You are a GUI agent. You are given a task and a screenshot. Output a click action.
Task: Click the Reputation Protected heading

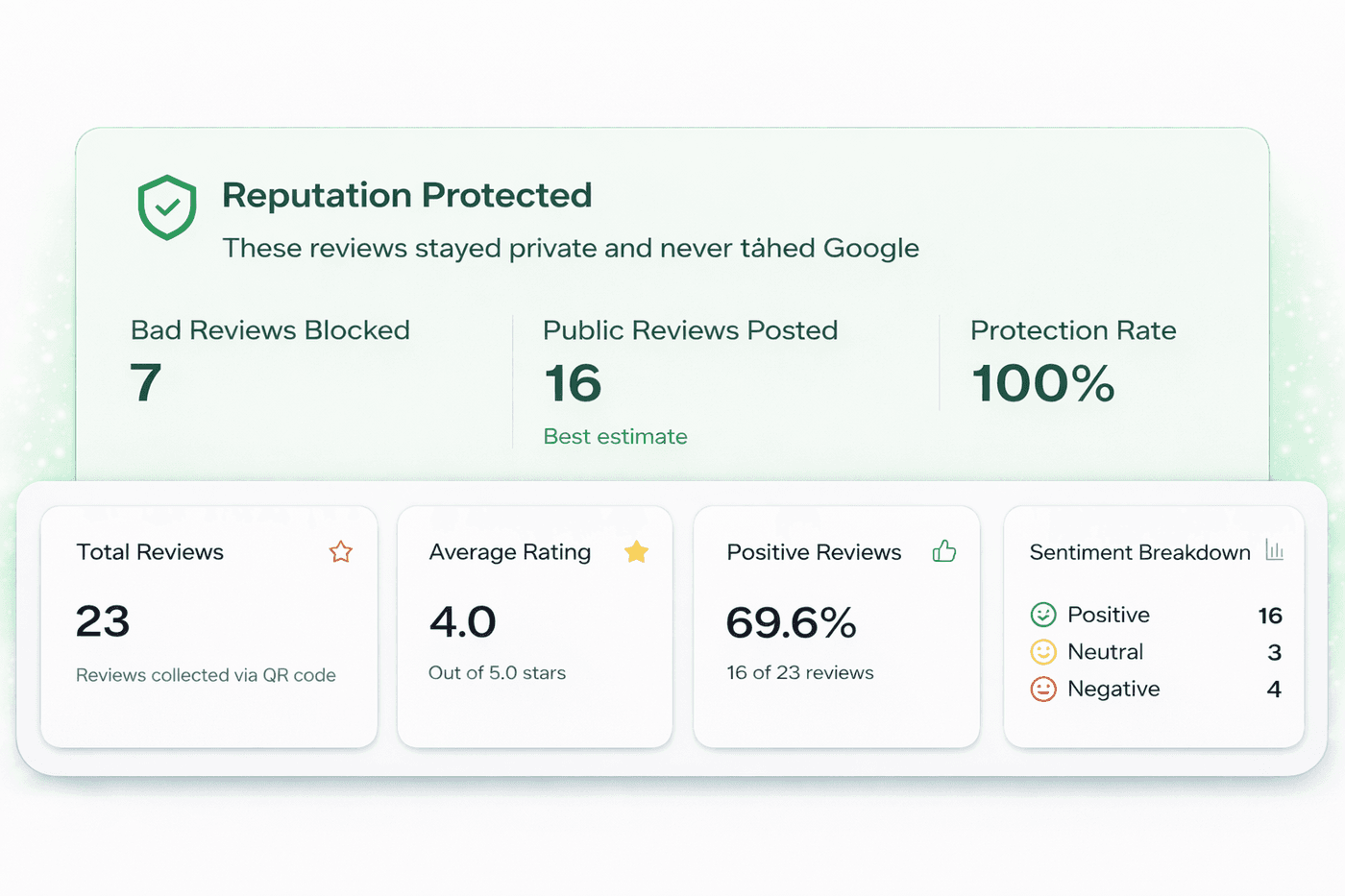406,195
